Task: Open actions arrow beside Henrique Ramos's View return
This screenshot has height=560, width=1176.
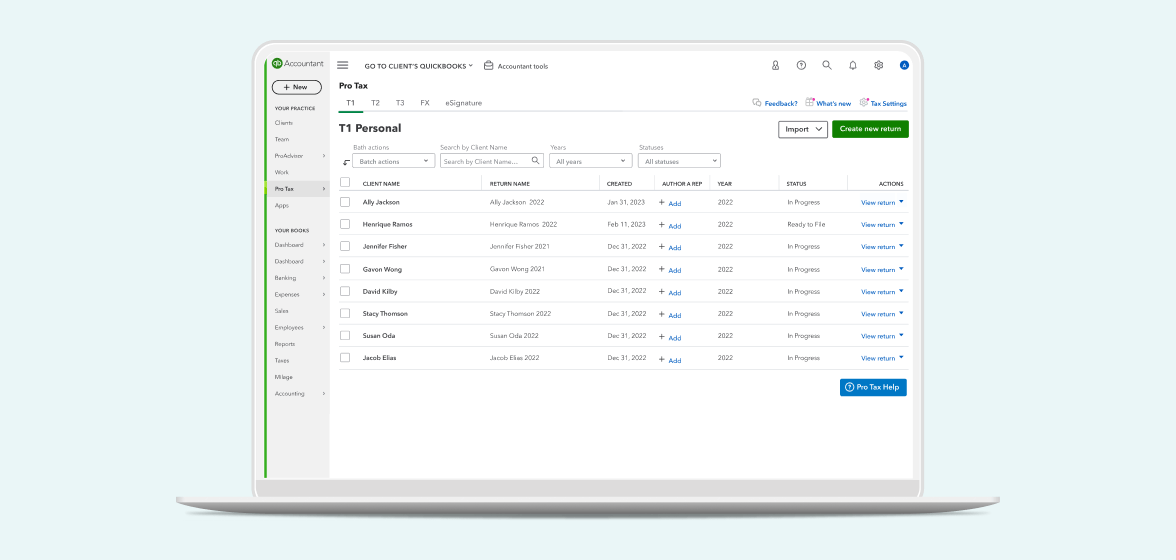Action: coord(902,223)
